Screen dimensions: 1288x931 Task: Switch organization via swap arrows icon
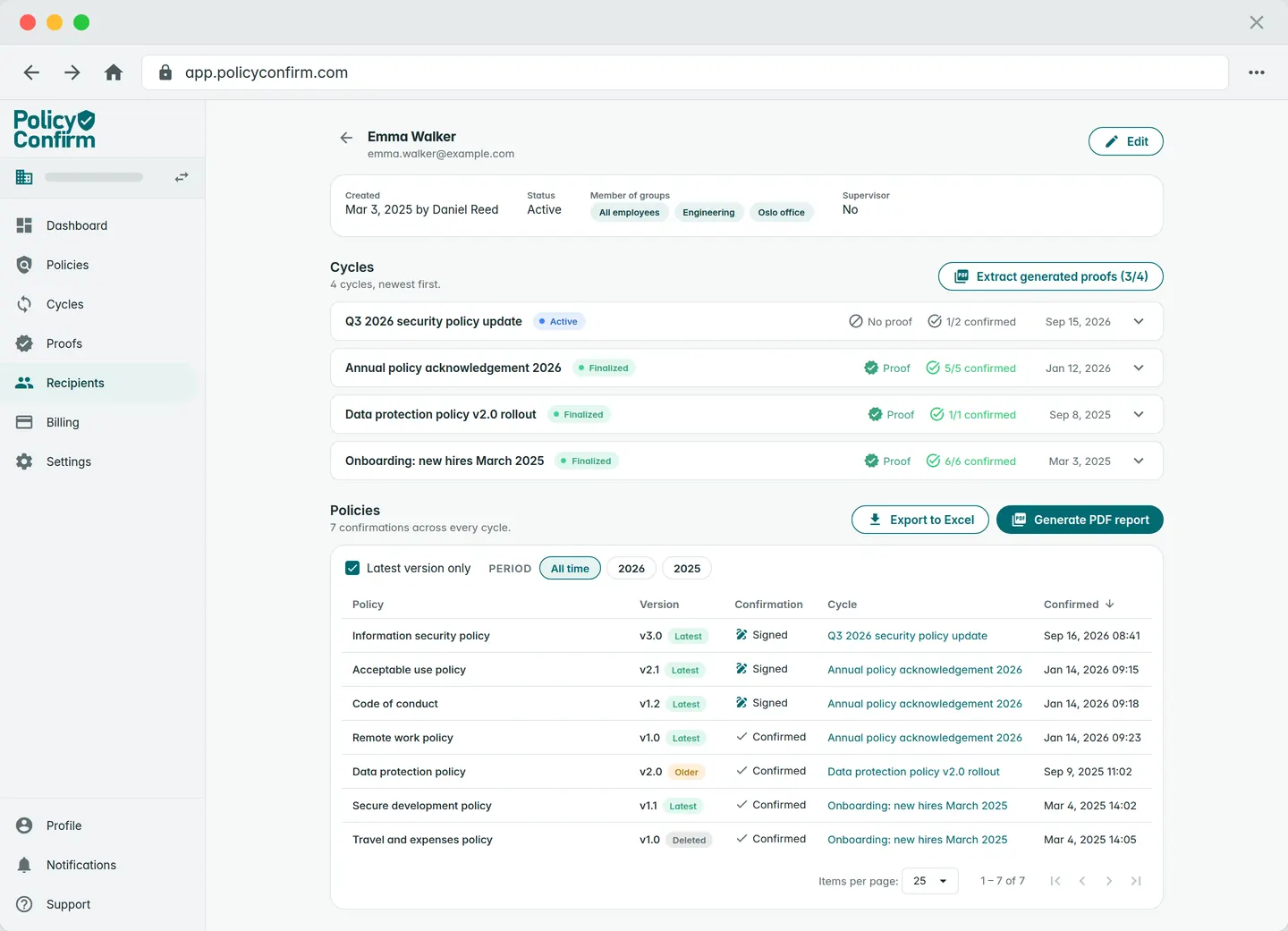point(182,177)
